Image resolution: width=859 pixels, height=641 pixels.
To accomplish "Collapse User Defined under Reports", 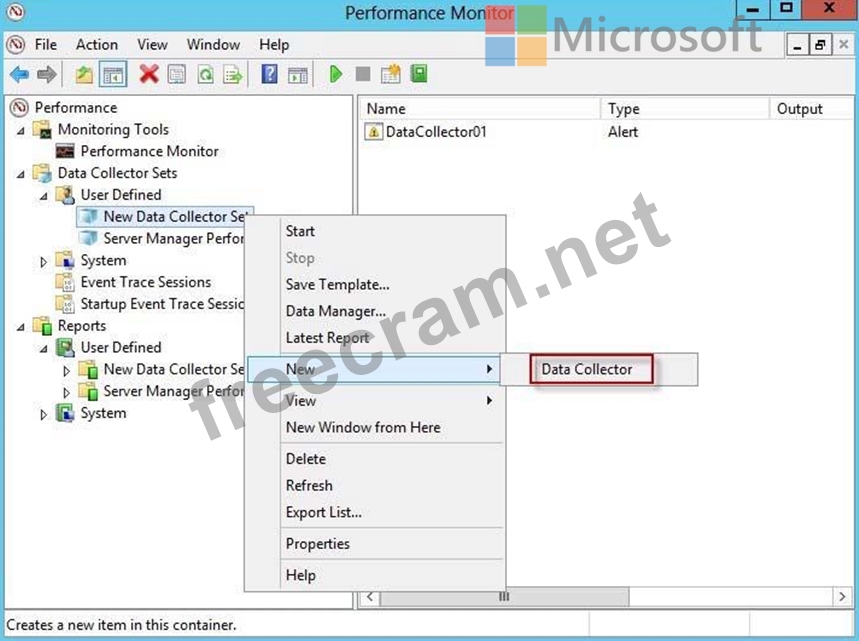I will point(44,350).
